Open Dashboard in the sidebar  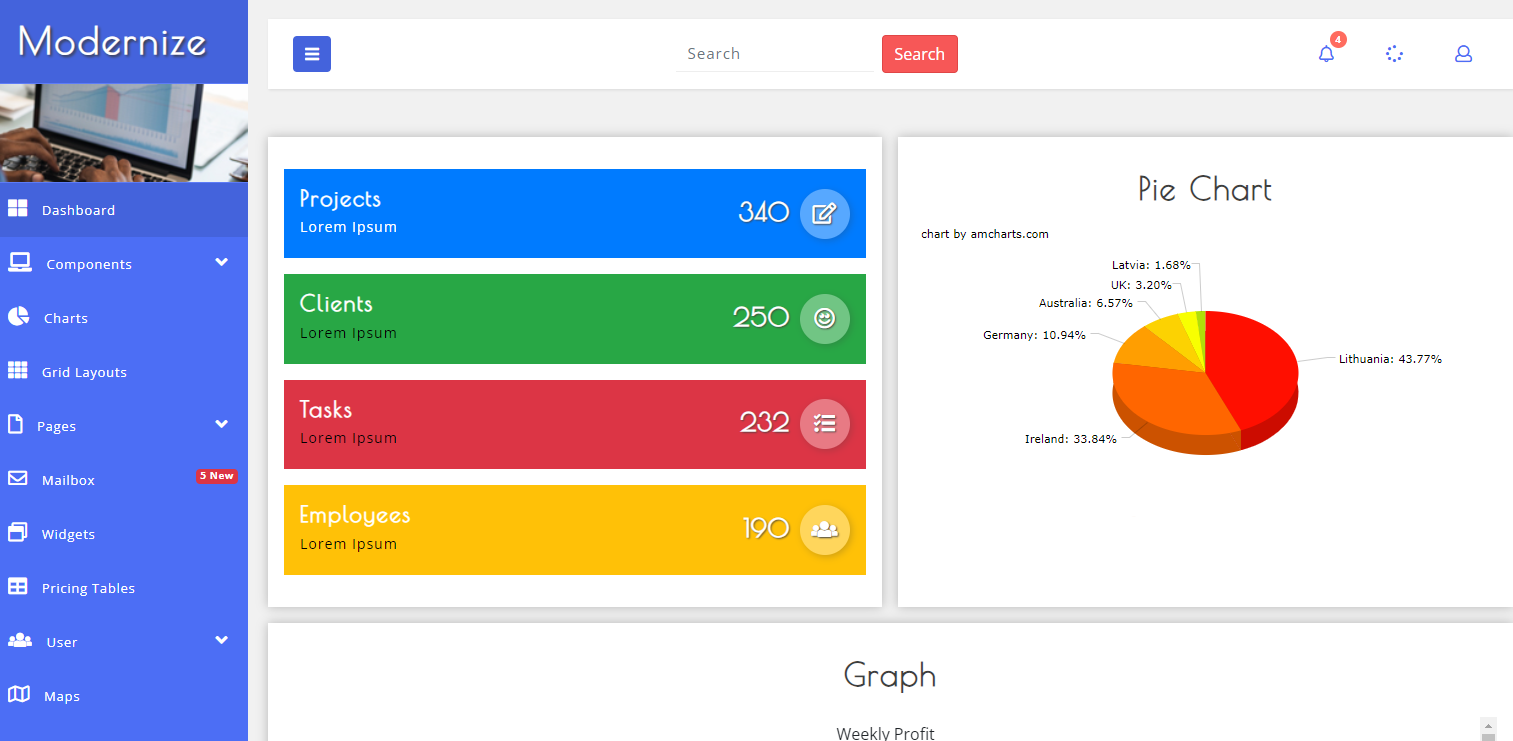tap(78, 210)
